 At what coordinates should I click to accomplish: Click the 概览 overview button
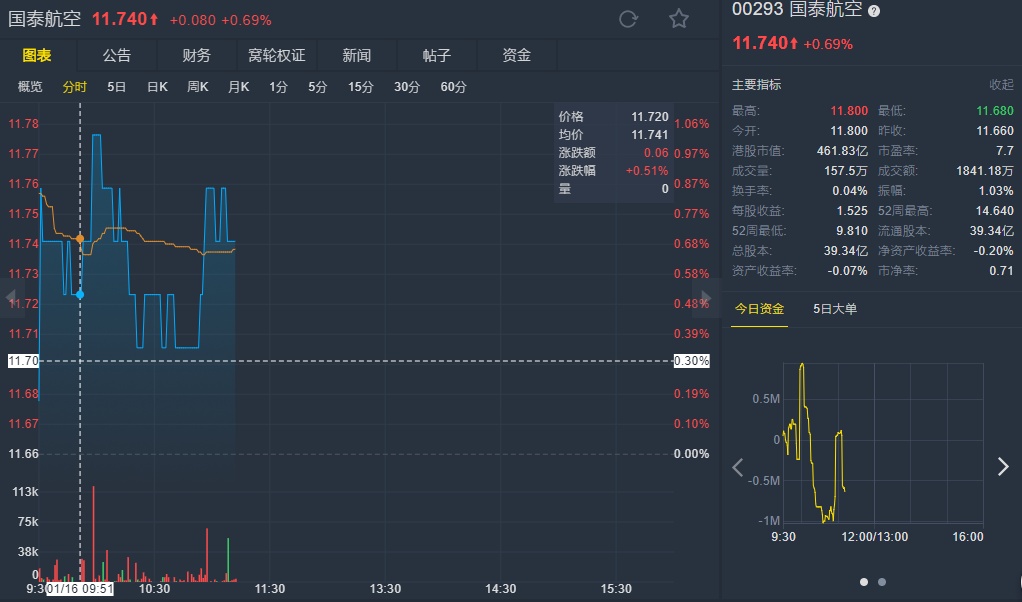[31, 87]
